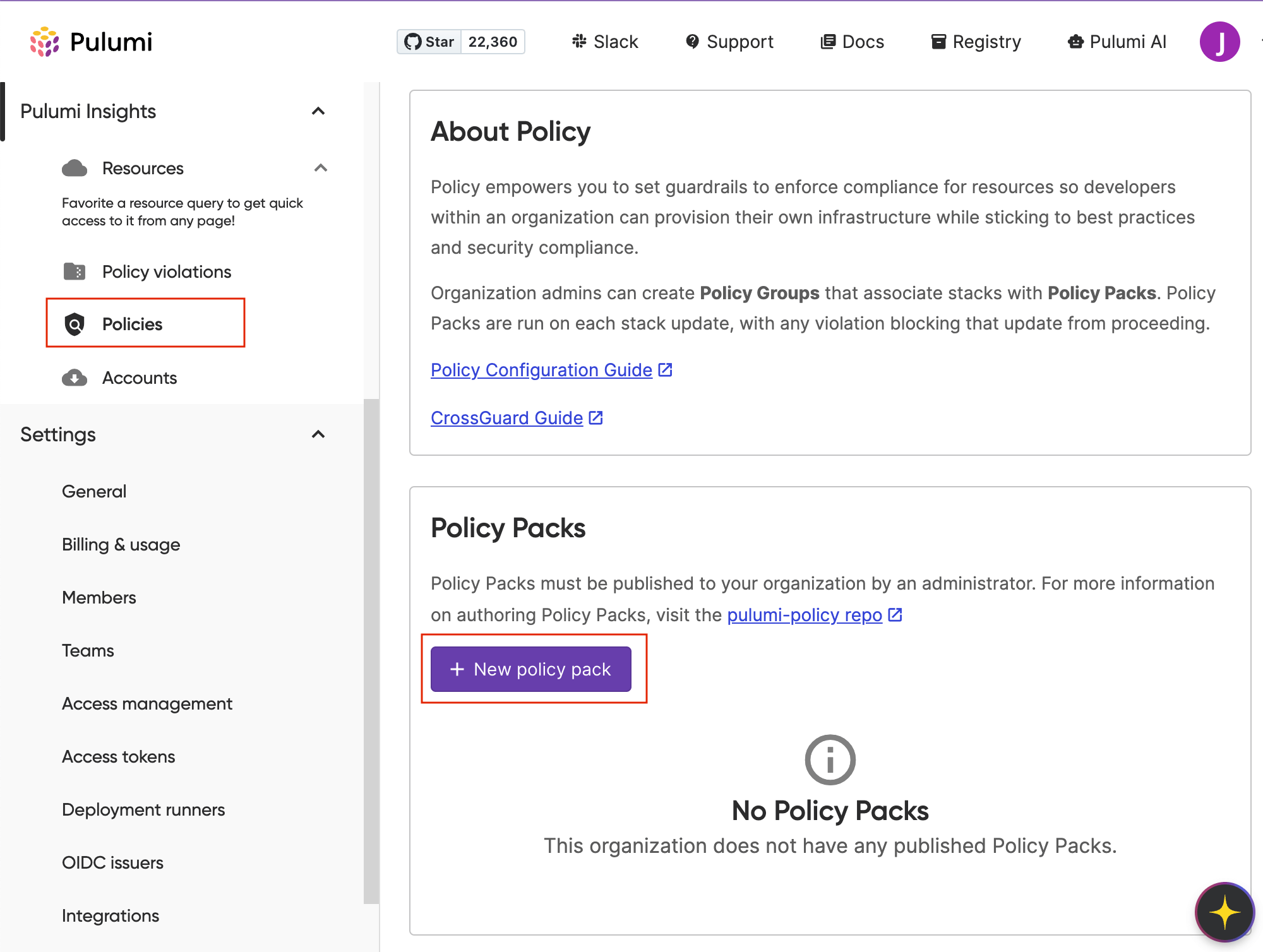Open the Policy Configuration Guide link
Screen dimensions: 1263x952
click(541, 370)
